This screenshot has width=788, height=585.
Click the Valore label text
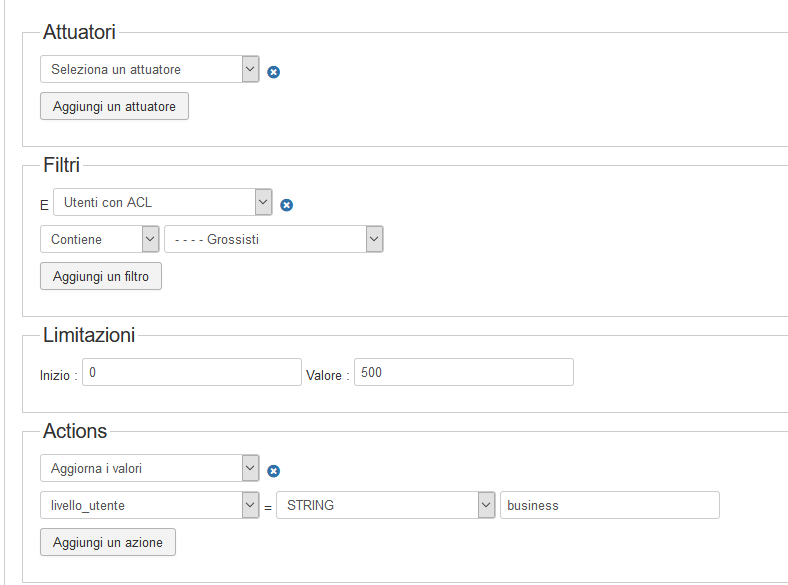pyautogui.click(x=328, y=375)
